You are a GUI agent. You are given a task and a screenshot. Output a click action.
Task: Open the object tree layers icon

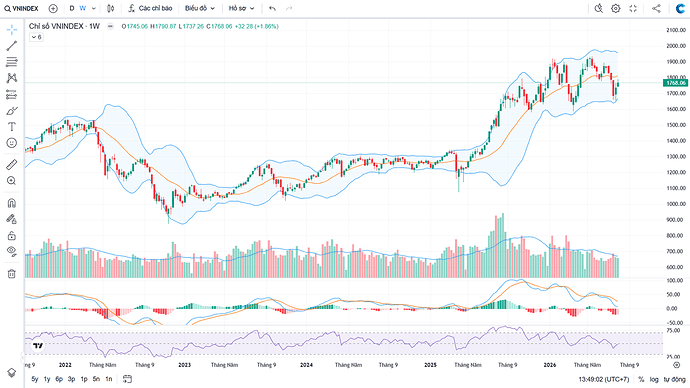11,373
